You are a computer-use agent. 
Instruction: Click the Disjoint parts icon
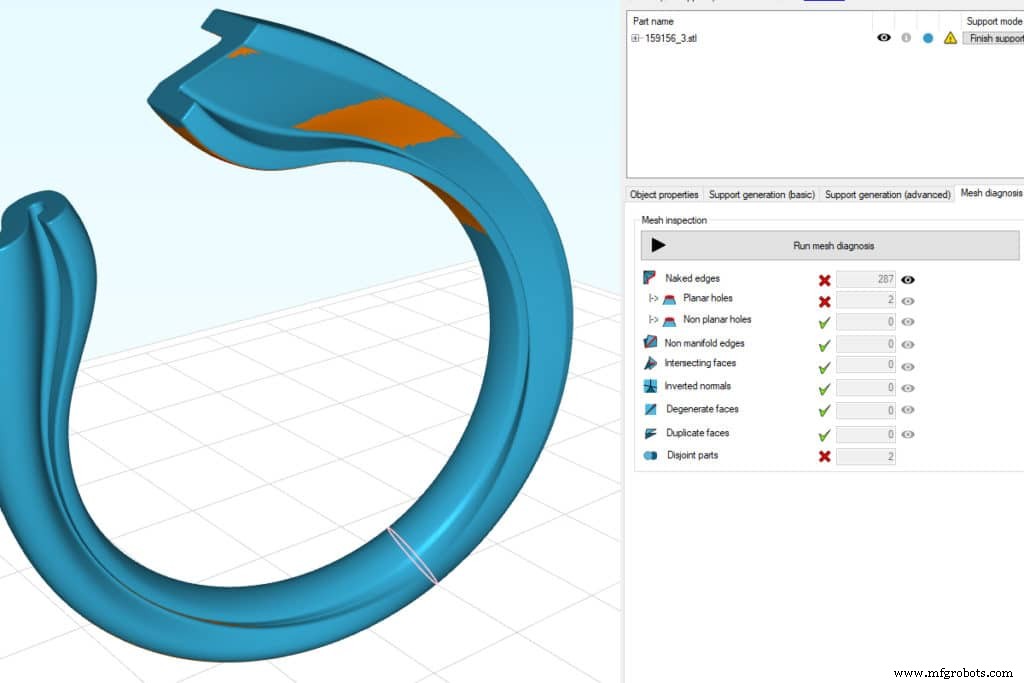point(651,455)
